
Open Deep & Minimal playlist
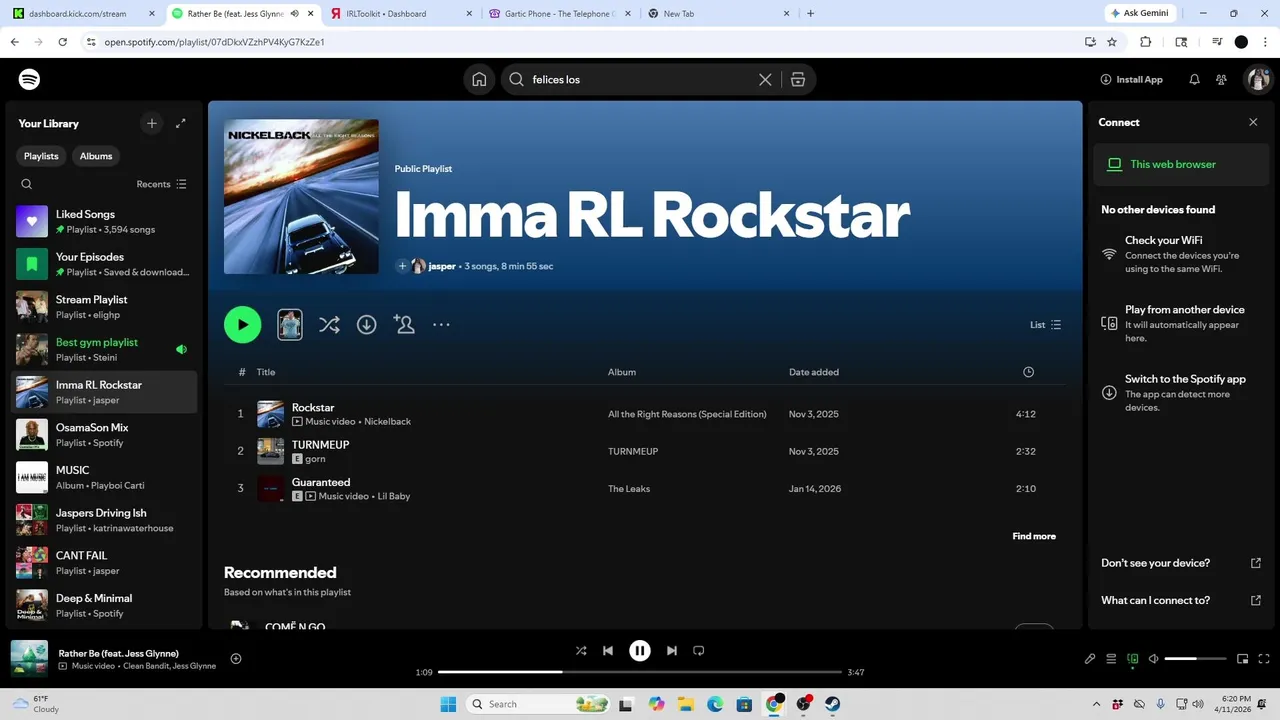104,605
